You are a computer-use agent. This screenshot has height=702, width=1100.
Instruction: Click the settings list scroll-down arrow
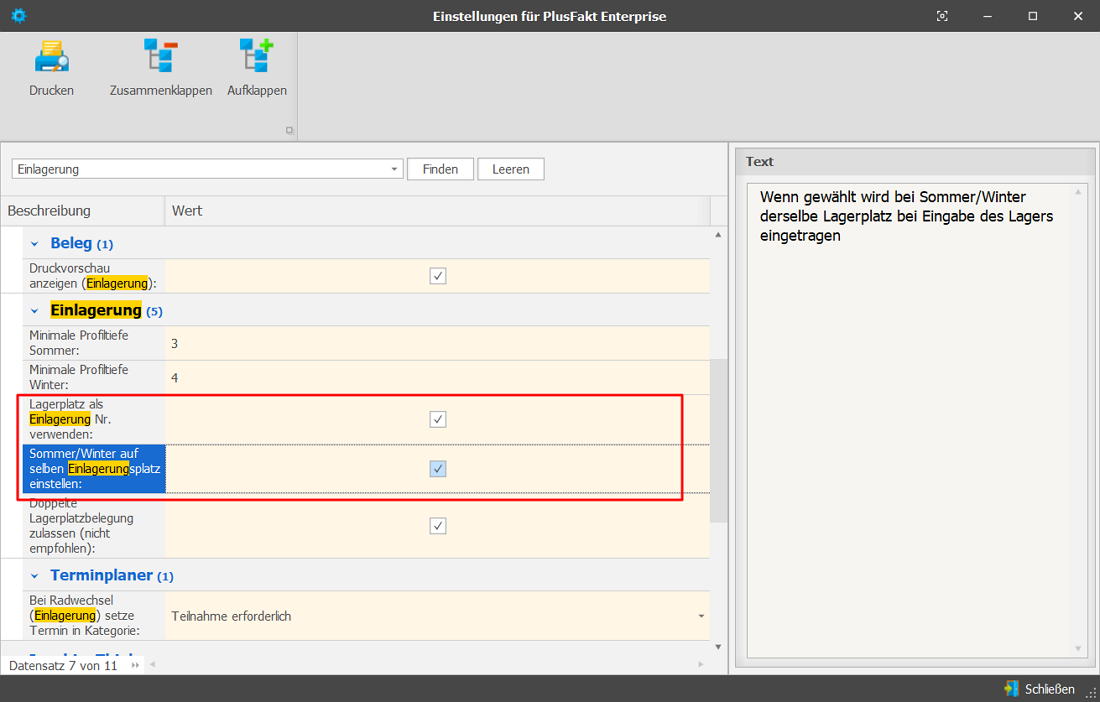coord(718,647)
